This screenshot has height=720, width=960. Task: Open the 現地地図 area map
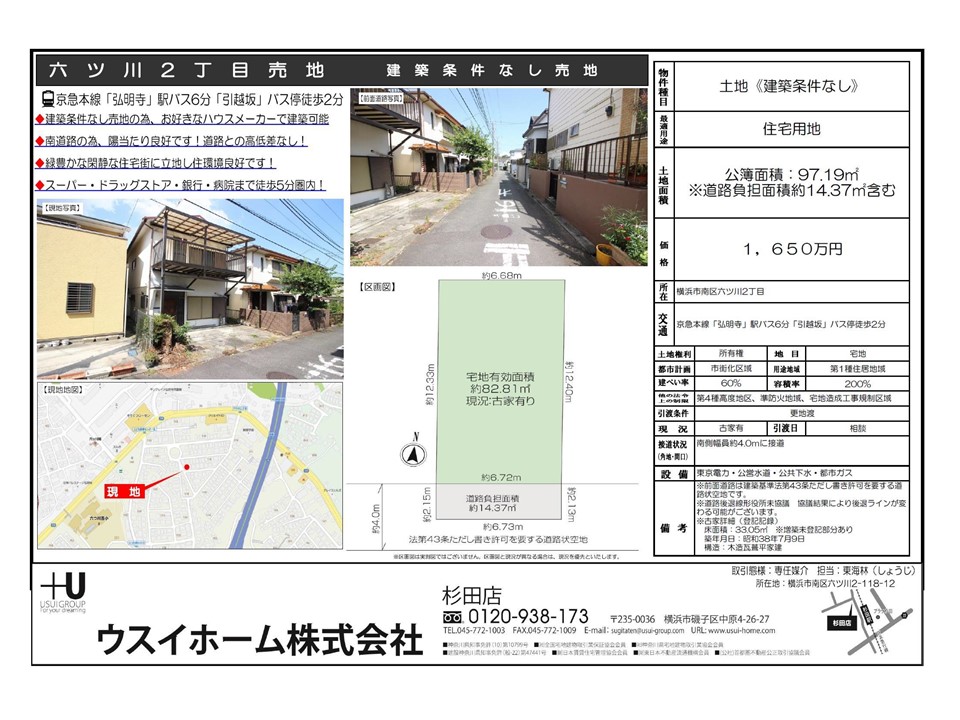[x=190, y=468]
